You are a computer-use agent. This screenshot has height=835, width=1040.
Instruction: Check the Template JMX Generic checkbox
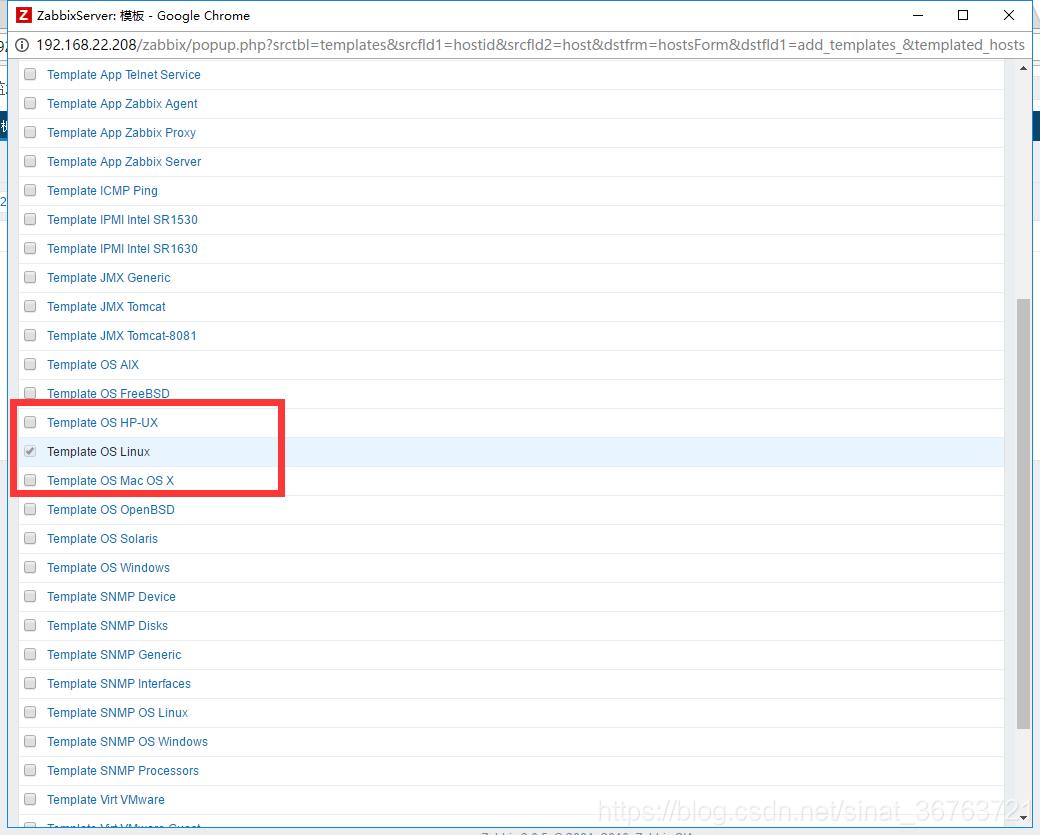[x=30, y=277]
